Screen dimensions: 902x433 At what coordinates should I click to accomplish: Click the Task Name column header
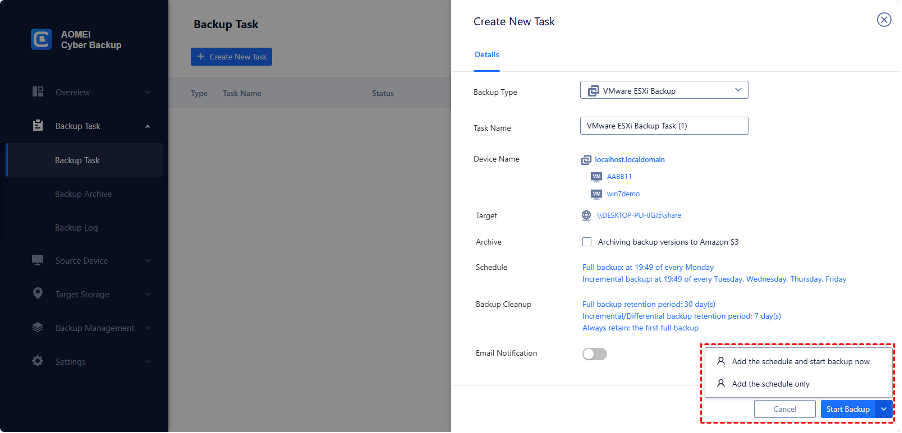[x=242, y=93]
